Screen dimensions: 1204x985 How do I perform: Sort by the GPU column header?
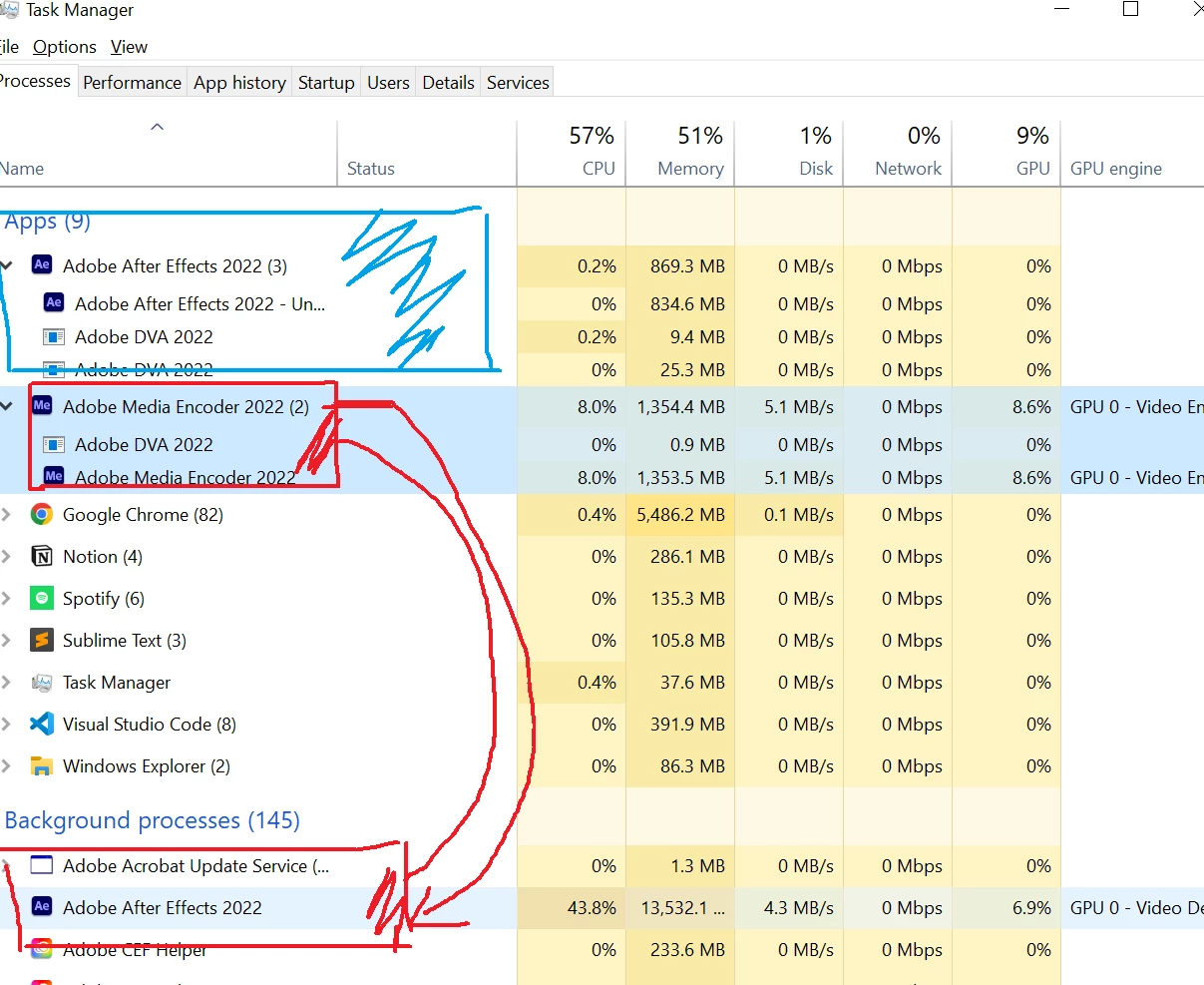[1006, 153]
